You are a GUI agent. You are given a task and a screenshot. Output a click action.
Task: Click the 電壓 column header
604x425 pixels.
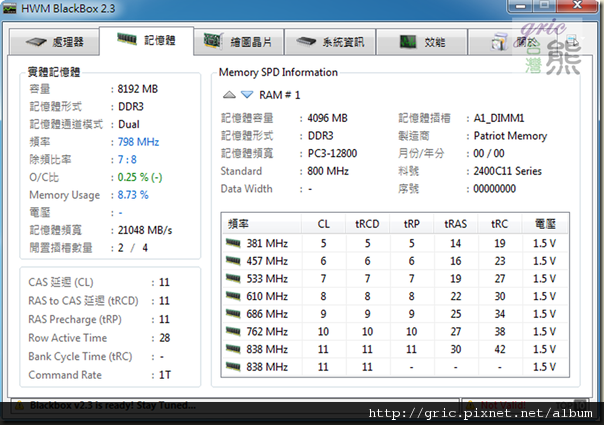click(545, 224)
